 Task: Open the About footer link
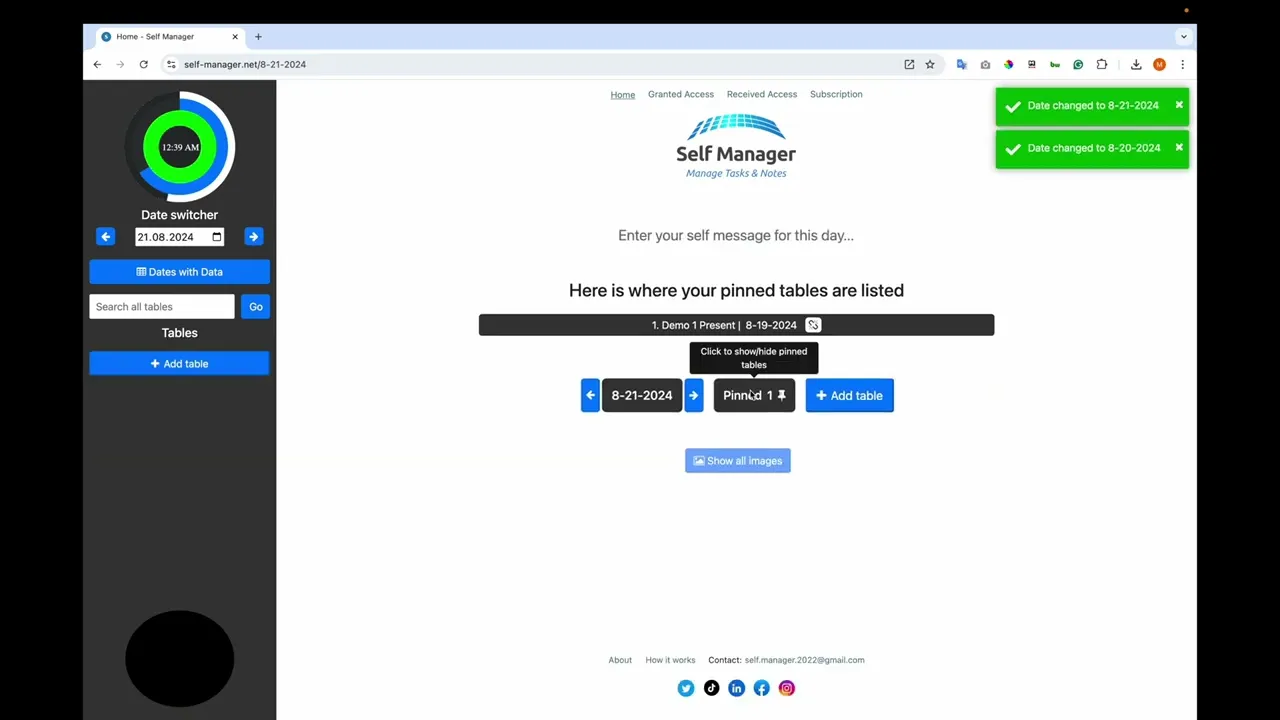(x=620, y=660)
